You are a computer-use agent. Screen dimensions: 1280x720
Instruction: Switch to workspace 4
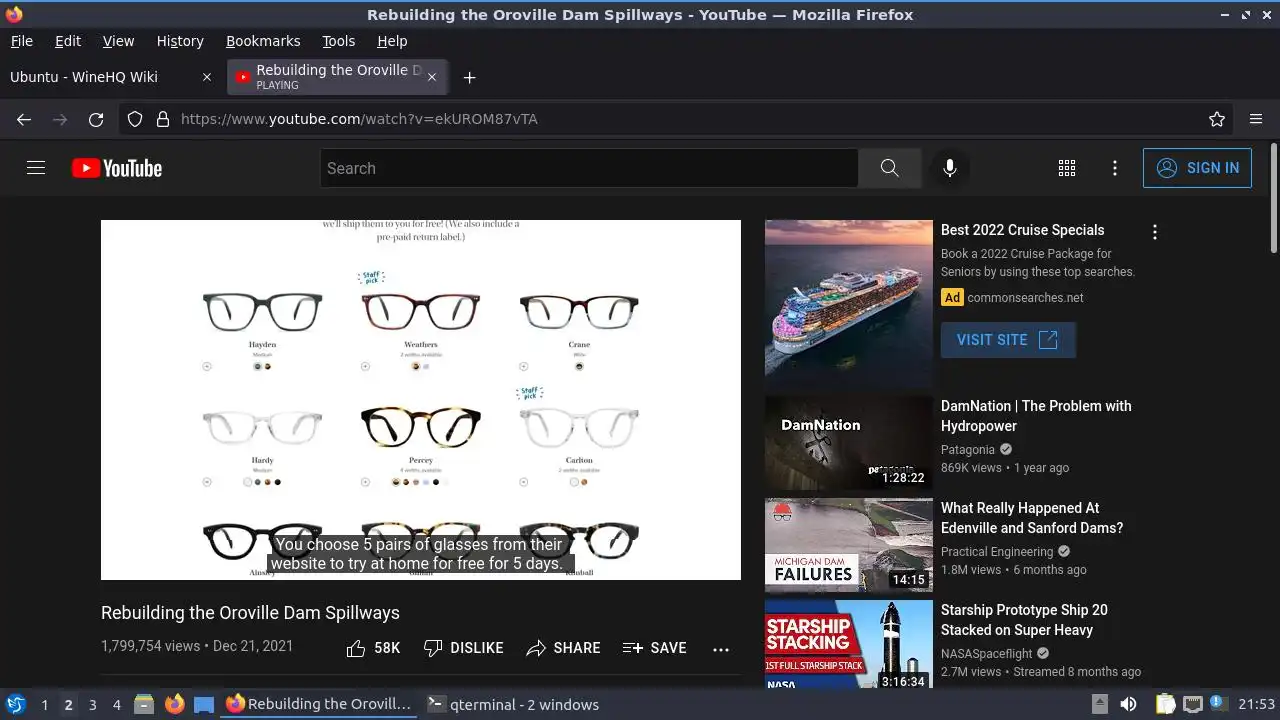(x=116, y=705)
